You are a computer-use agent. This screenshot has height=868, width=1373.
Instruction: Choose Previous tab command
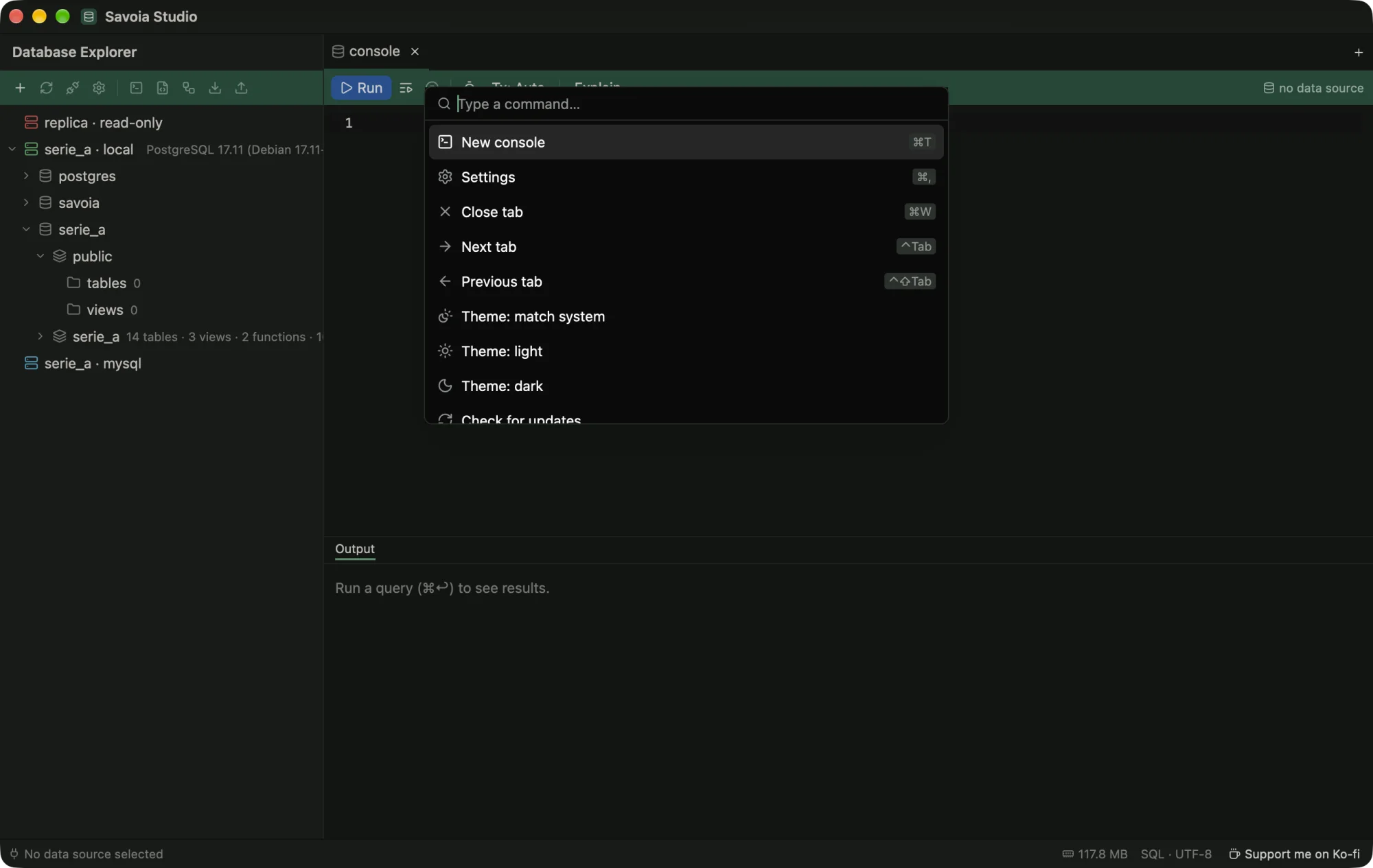686,282
